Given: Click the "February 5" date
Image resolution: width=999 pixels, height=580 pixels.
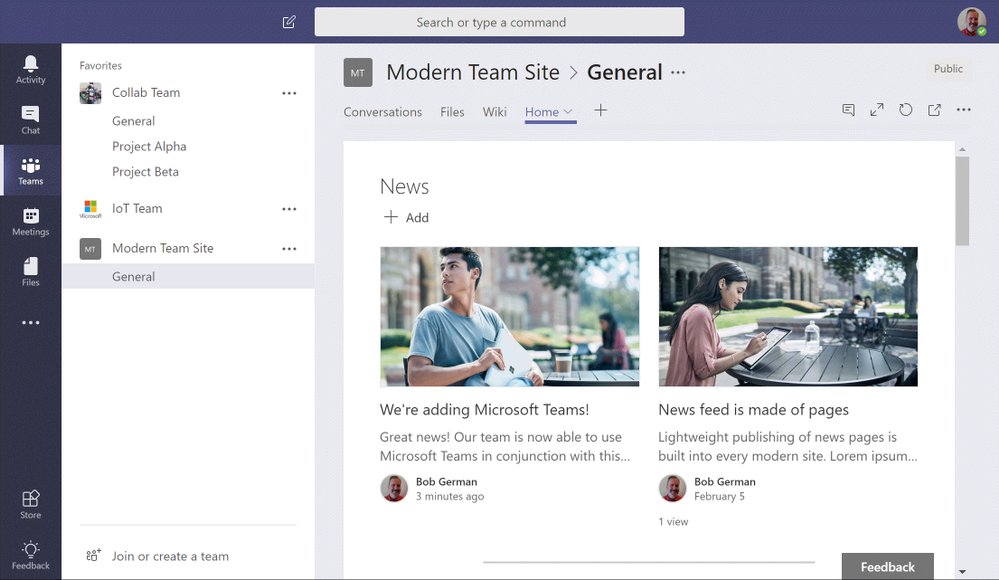Looking at the screenshot, I should point(719,496).
